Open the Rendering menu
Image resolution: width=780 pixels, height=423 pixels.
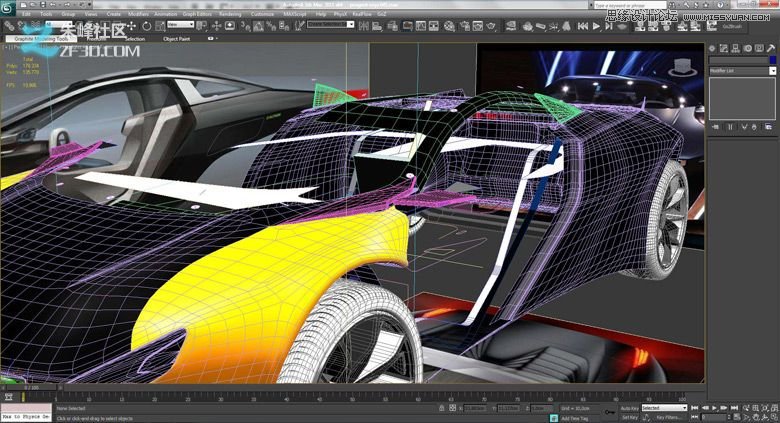click(x=230, y=14)
